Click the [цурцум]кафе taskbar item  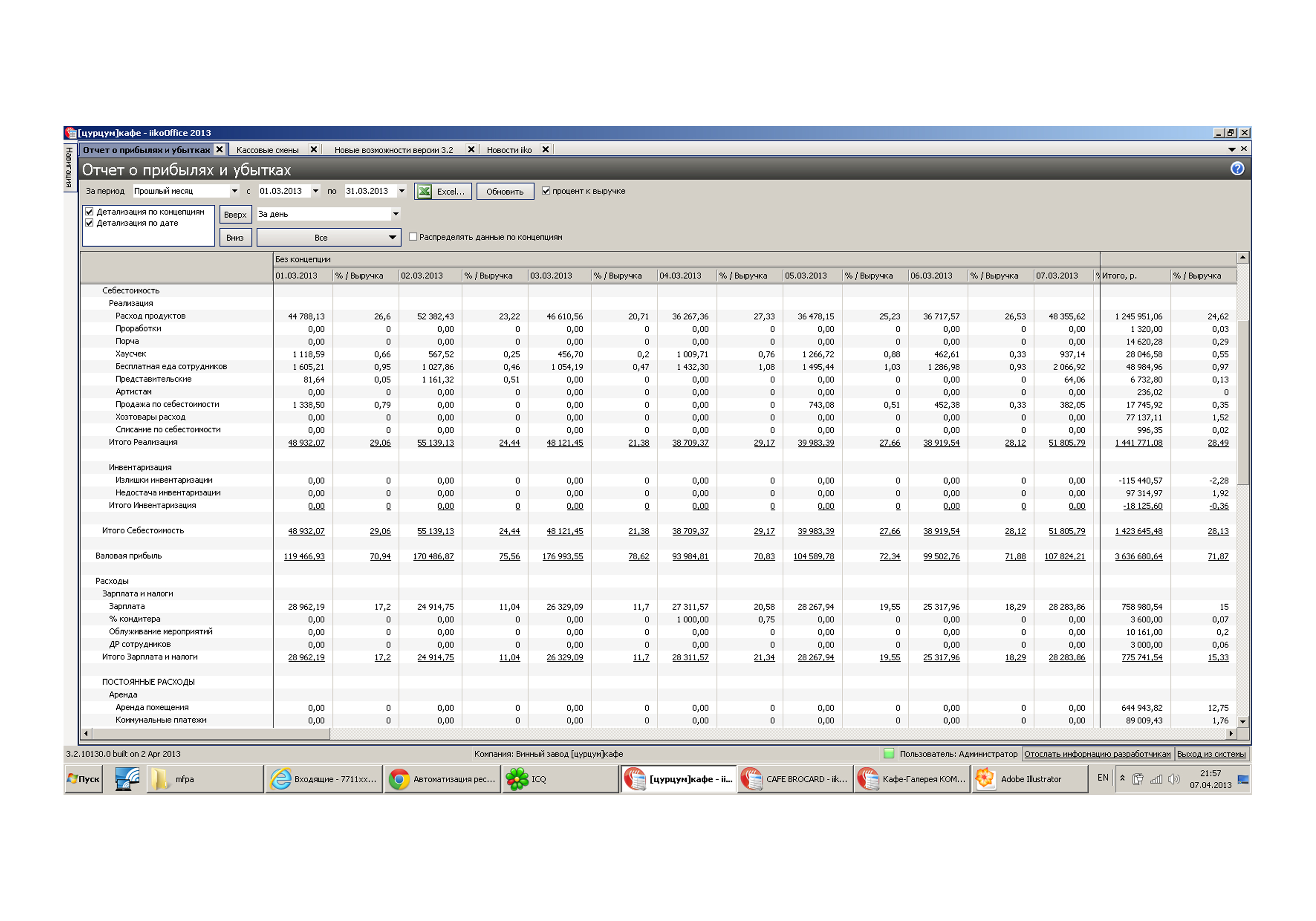[x=678, y=780]
